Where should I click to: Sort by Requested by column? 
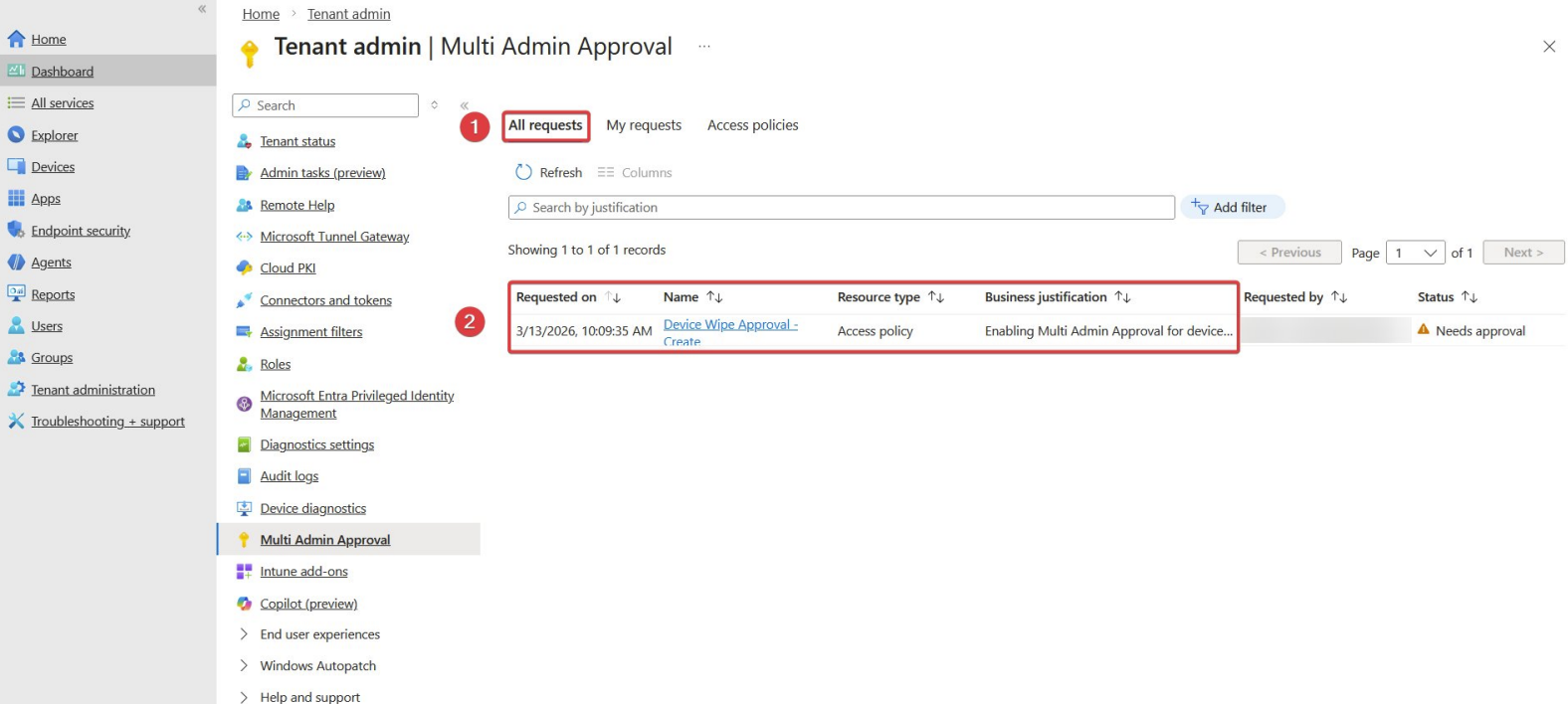click(1339, 297)
